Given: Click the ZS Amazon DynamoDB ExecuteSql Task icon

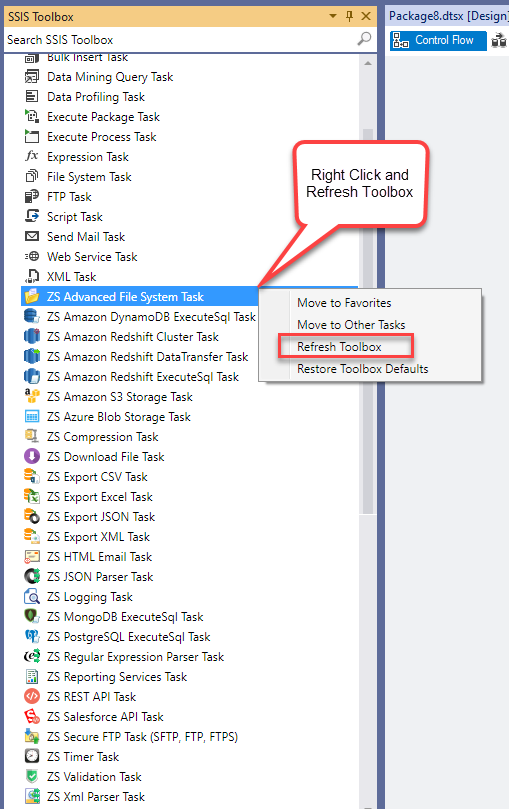Looking at the screenshot, I should pos(32,316).
